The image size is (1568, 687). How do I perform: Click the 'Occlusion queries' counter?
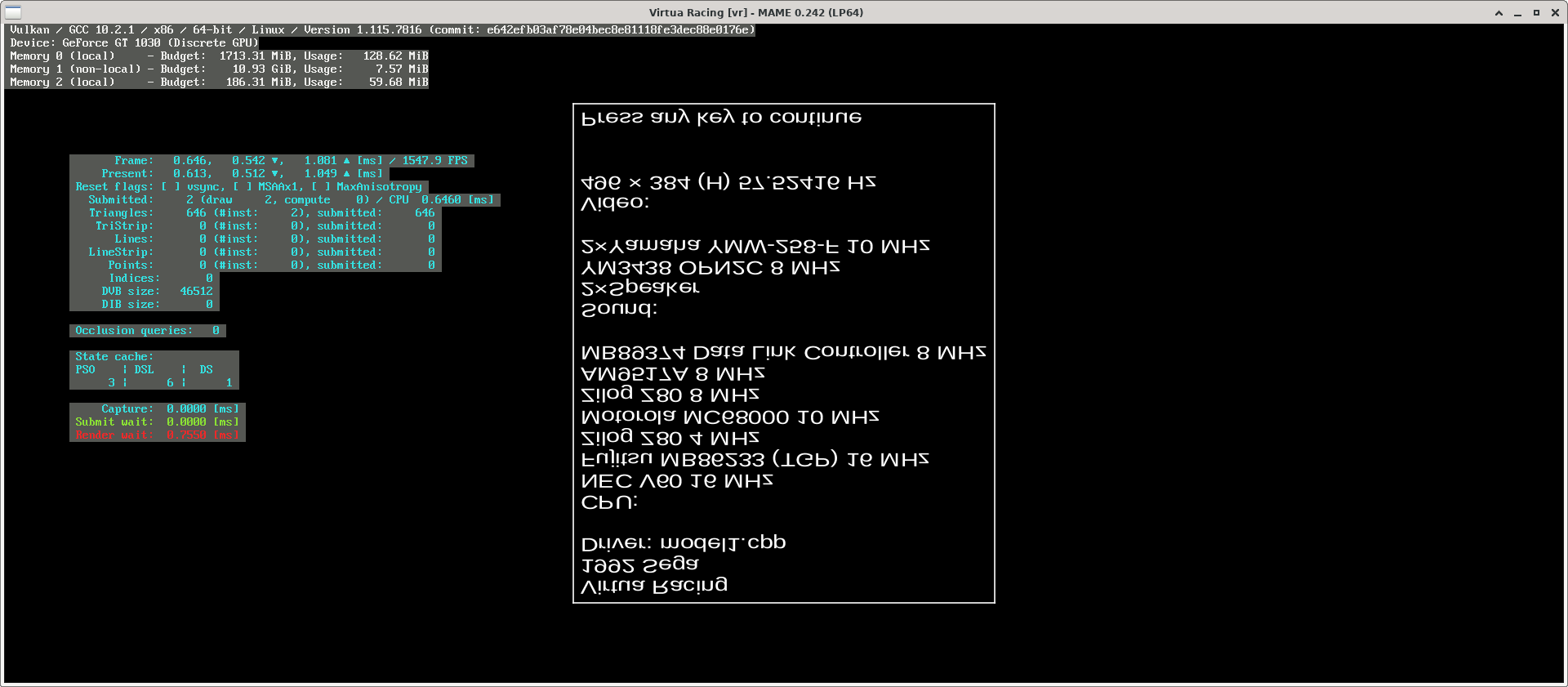pos(147,331)
